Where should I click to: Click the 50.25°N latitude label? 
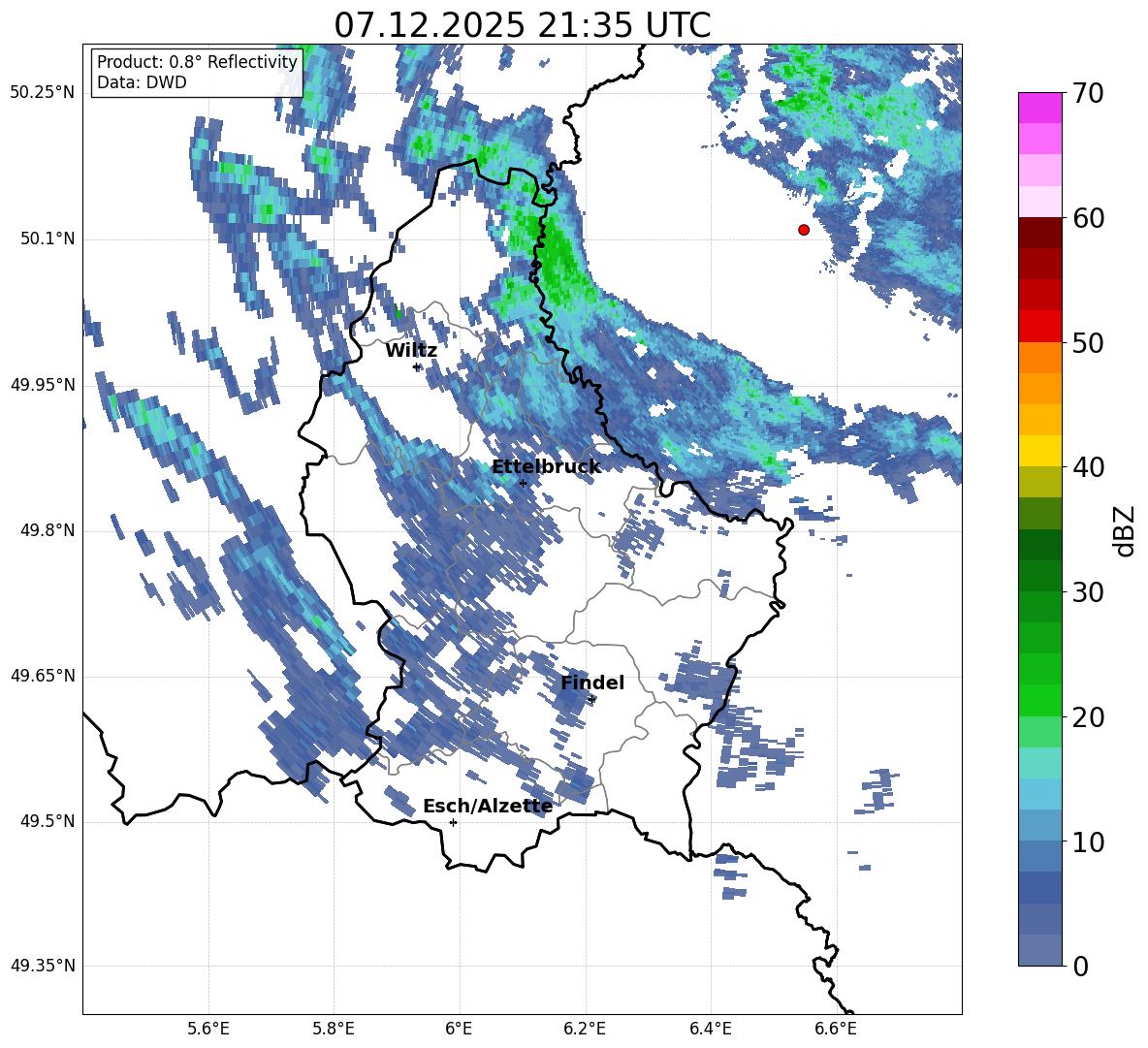(42, 93)
